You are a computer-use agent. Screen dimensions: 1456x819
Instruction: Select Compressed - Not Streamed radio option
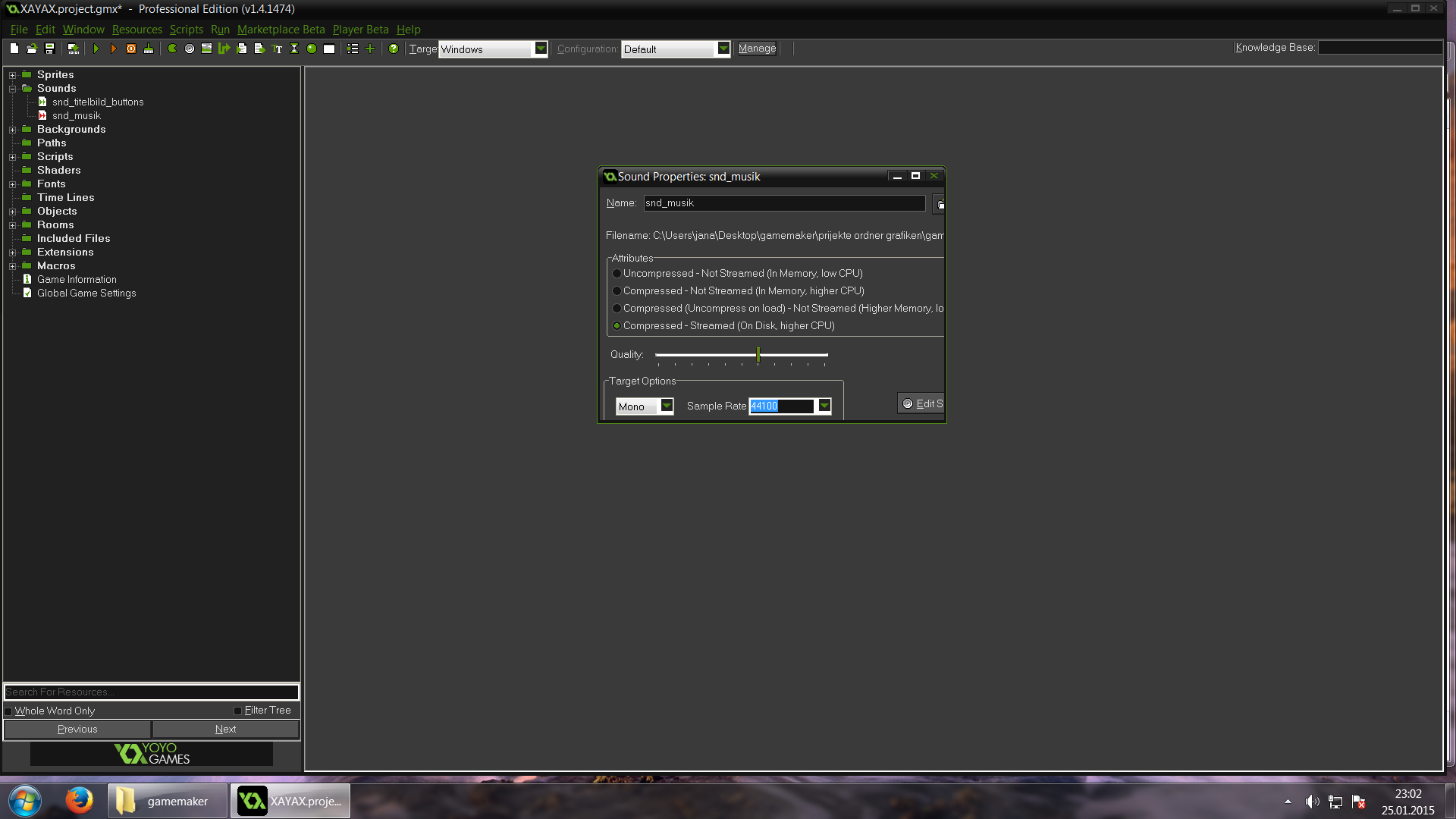(617, 291)
